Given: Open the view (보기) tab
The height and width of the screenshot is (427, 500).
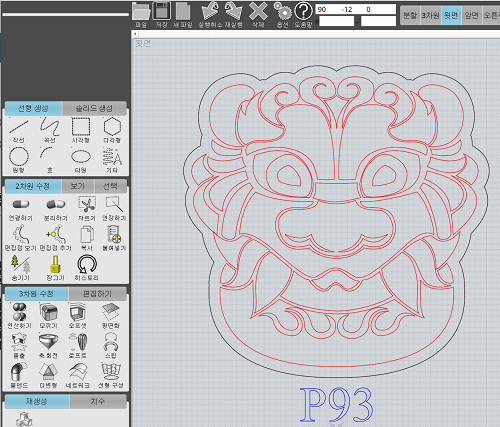Looking at the screenshot, I should point(78,186).
